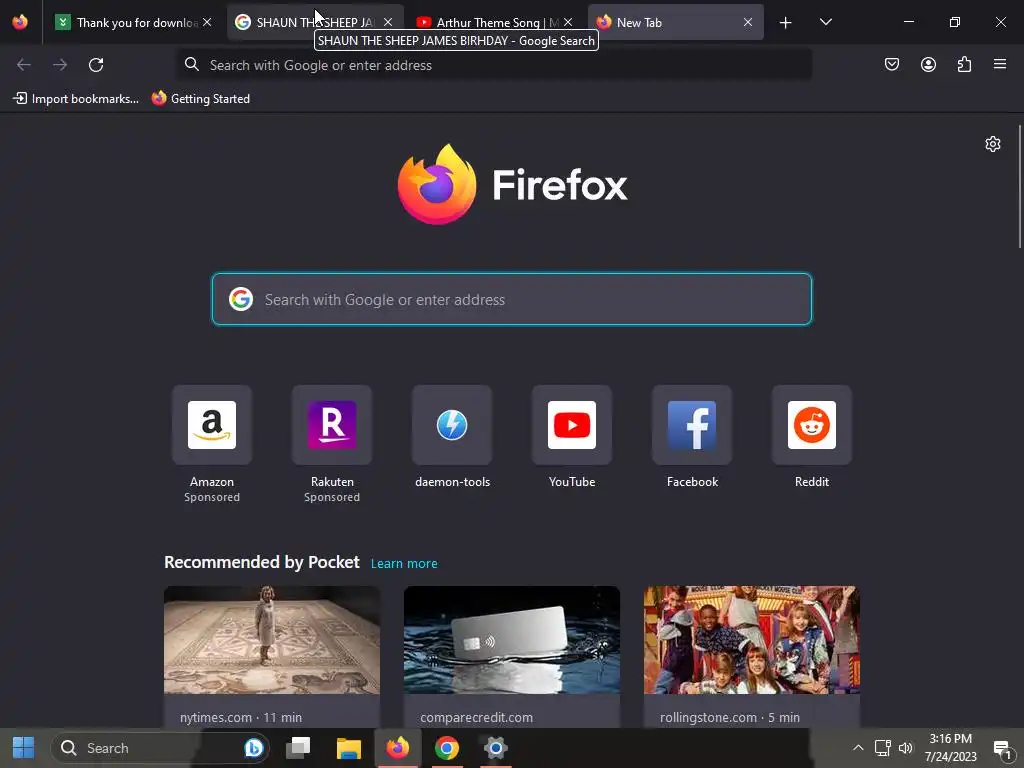Screen dimensions: 1024x768
Task: Open the rollingstone.com article thumbnail
Action: (x=752, y=639)
